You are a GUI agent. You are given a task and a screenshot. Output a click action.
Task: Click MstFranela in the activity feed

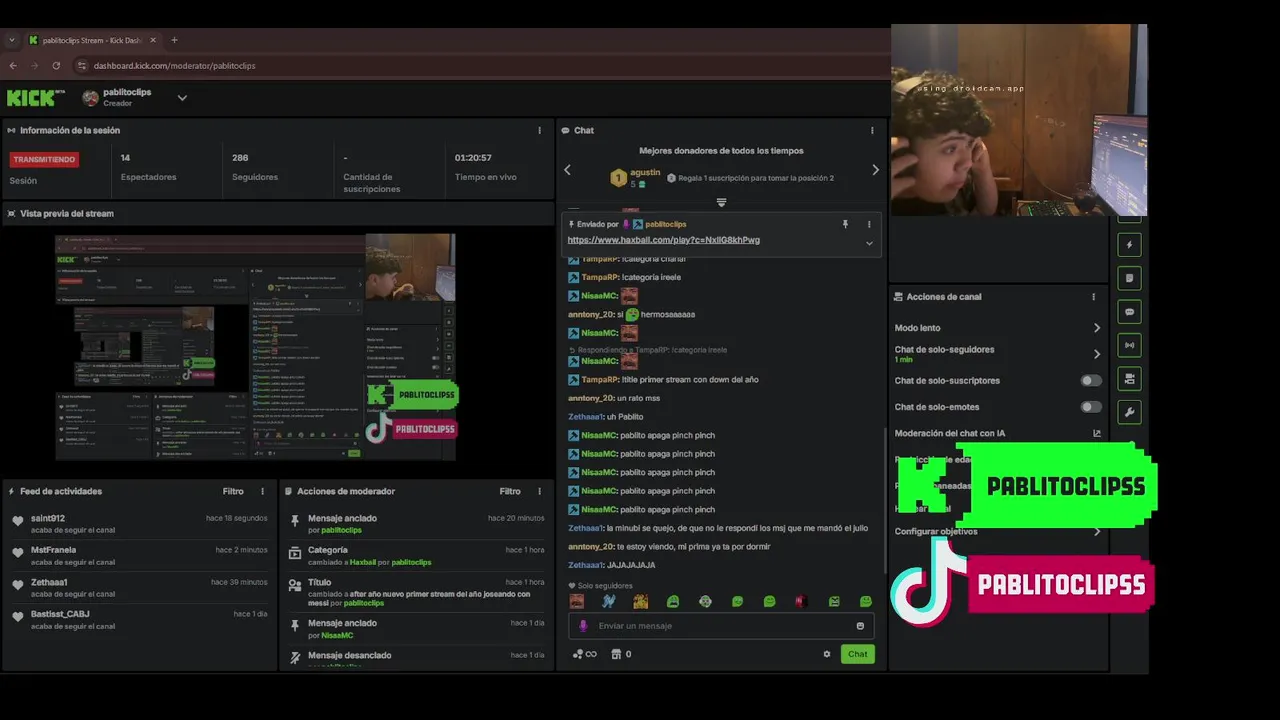pyautogui.click(x=53, y=550)
